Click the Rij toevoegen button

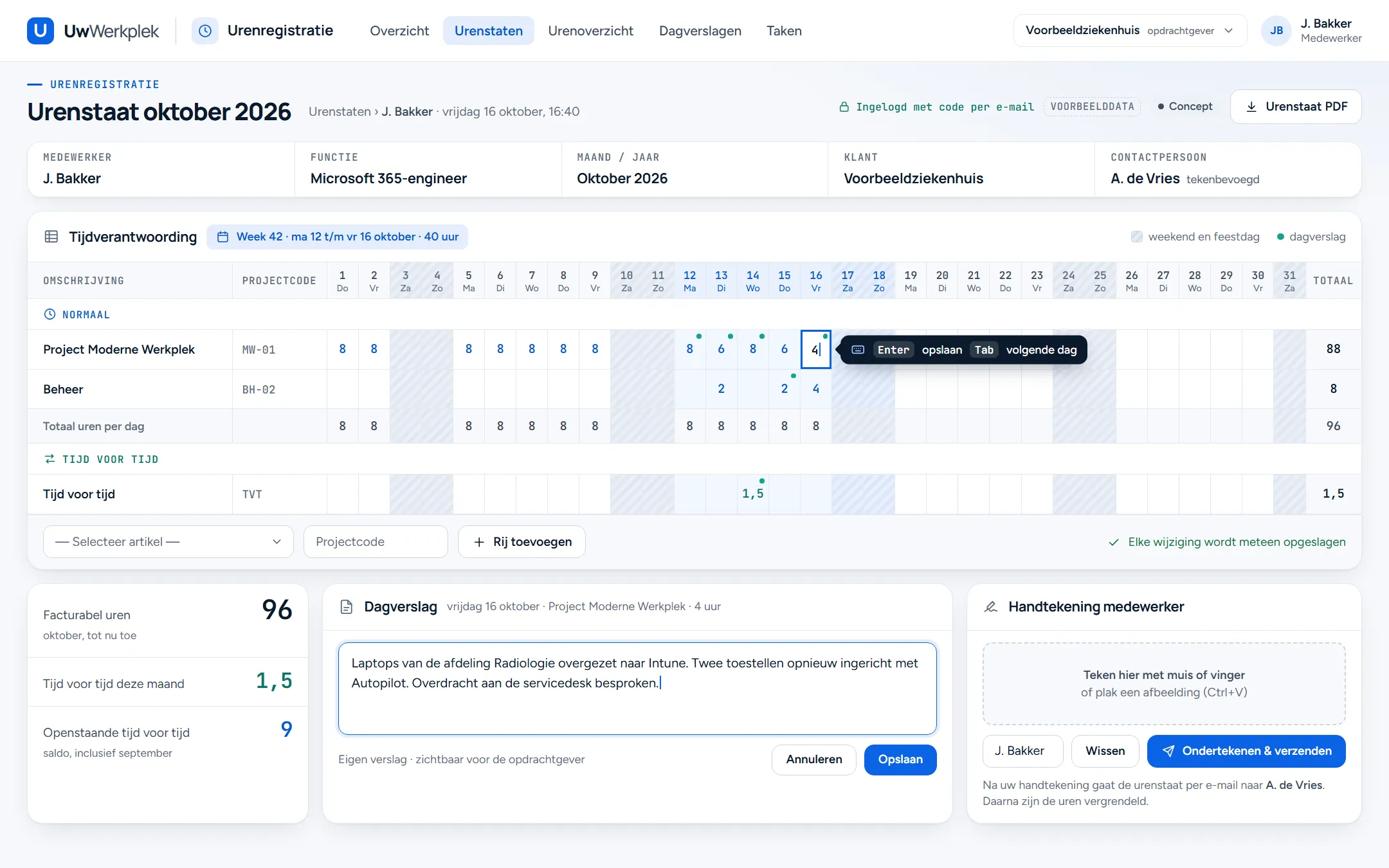(522, 542)
